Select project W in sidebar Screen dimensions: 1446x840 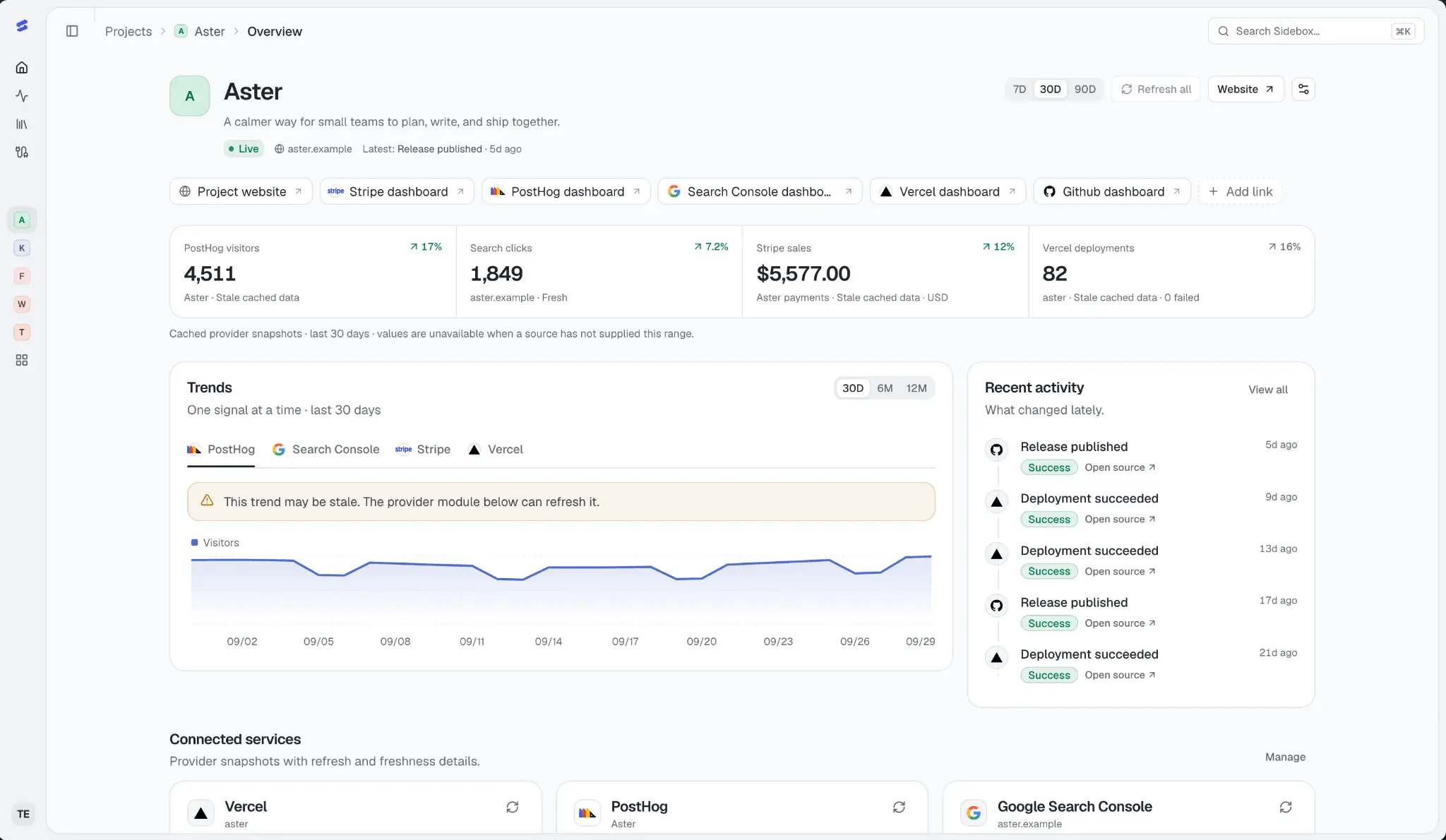pyautogui.click(x=22, y=304)
